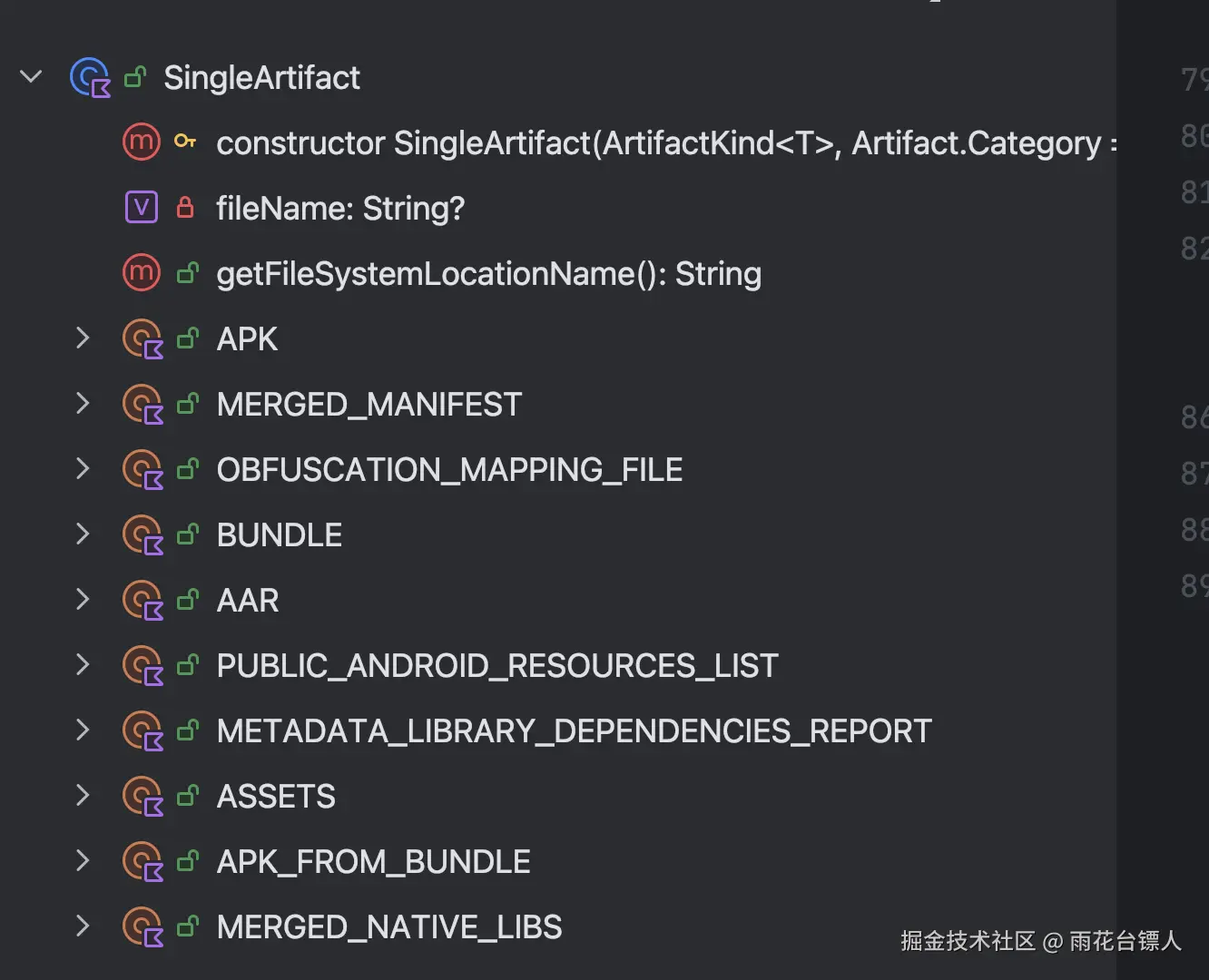This screenshot has height=980, width=1209.
Task: Click the red private lock beside fileName
Action: point(185,208)
